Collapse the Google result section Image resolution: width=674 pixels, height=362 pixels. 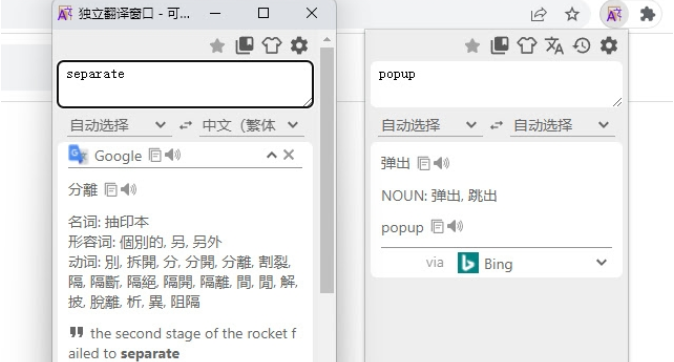(x=272, y=155)
